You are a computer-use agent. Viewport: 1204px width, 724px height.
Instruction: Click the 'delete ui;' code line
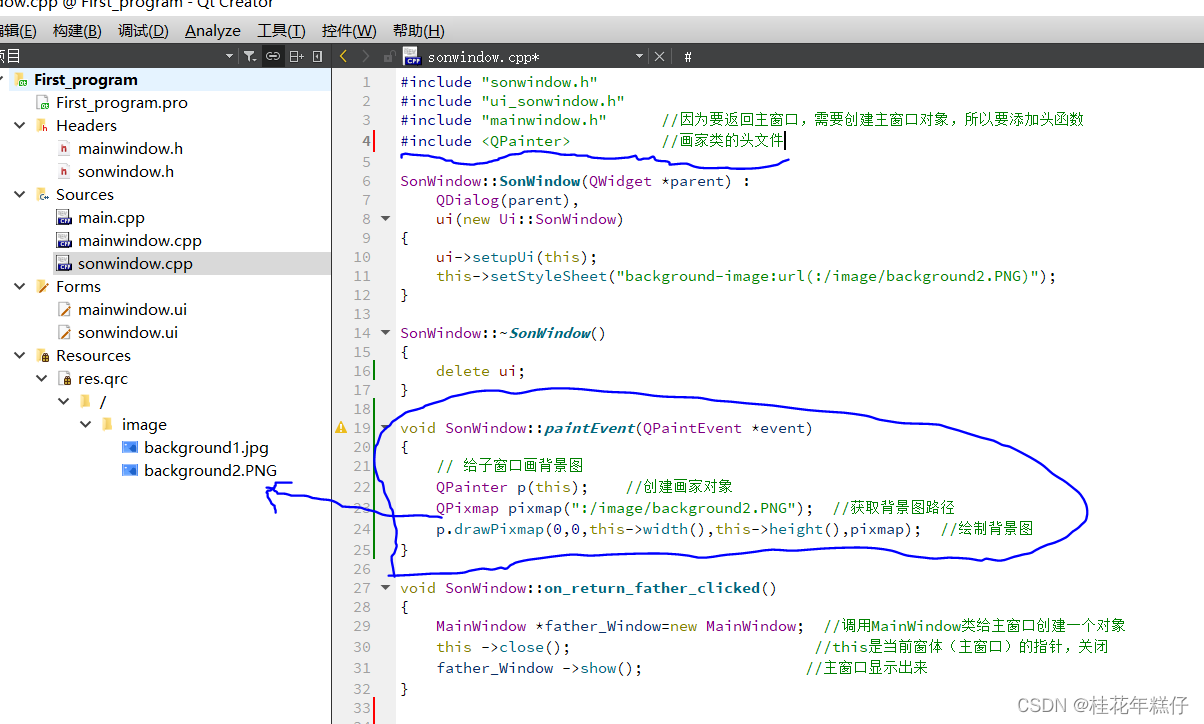(480, 371)
